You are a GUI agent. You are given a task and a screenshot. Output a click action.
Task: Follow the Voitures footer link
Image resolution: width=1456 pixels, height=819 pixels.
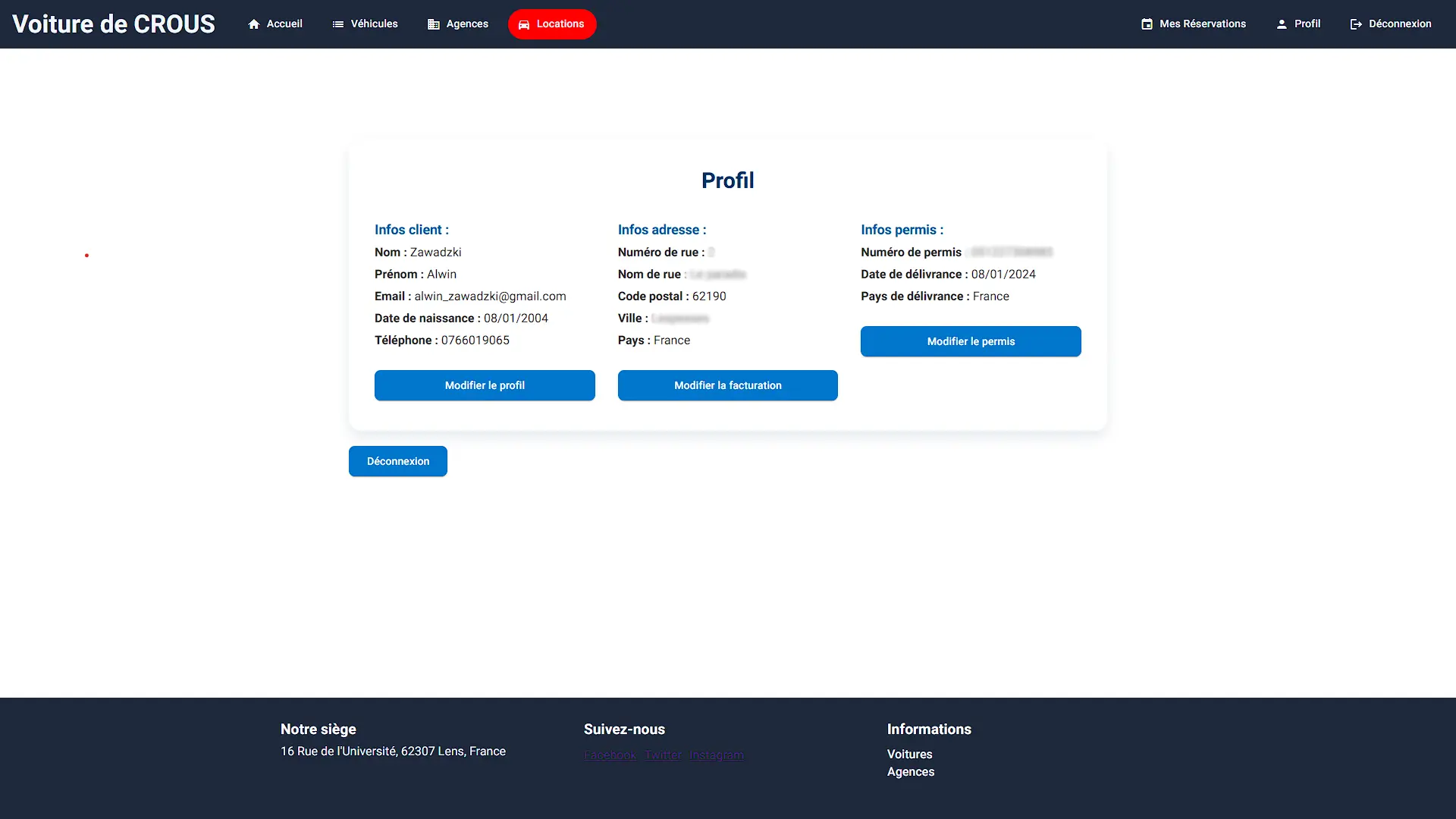910,755
